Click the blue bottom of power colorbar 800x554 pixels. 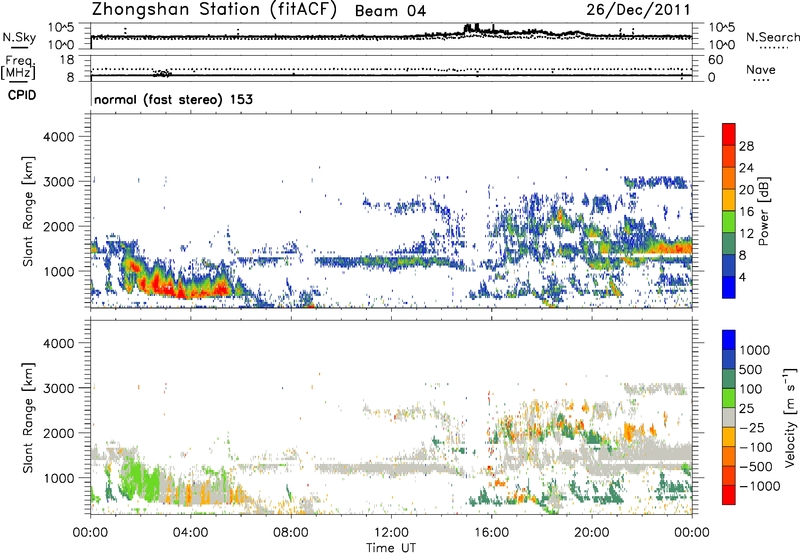click(x=729, y=287)
